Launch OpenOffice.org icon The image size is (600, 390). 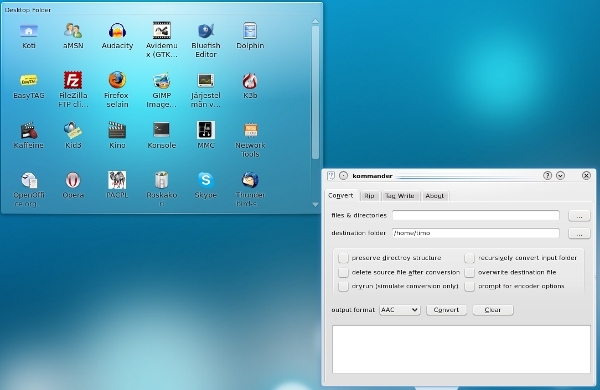(29, 180)
